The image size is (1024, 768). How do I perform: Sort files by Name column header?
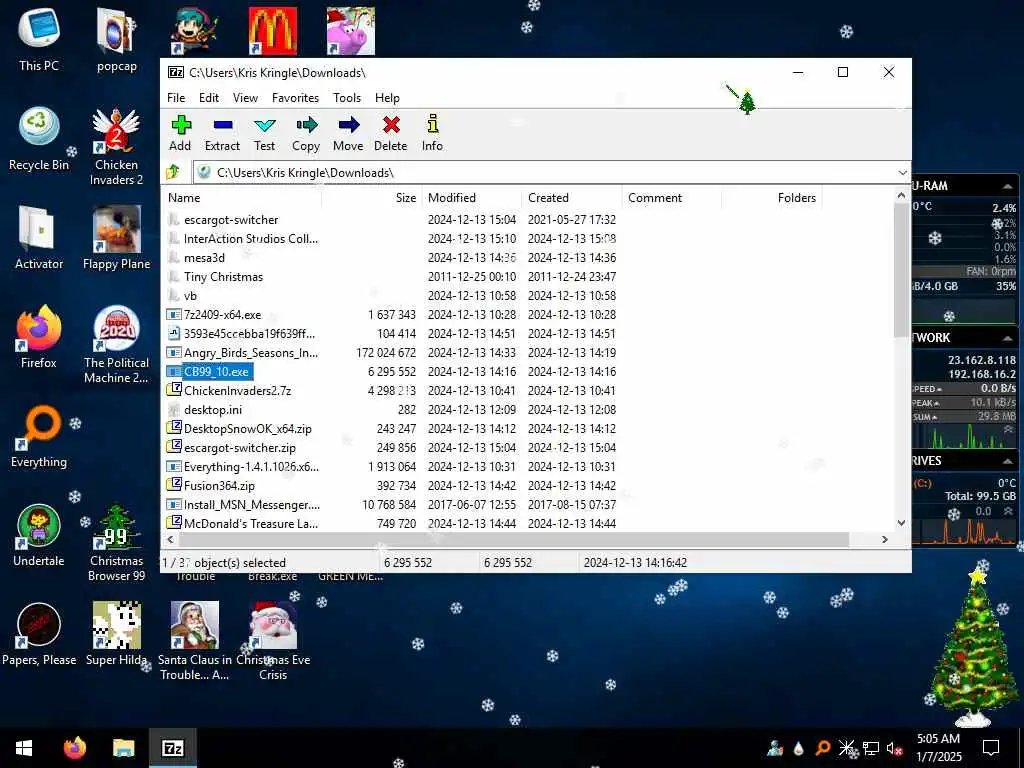click(x=242, y=198)
